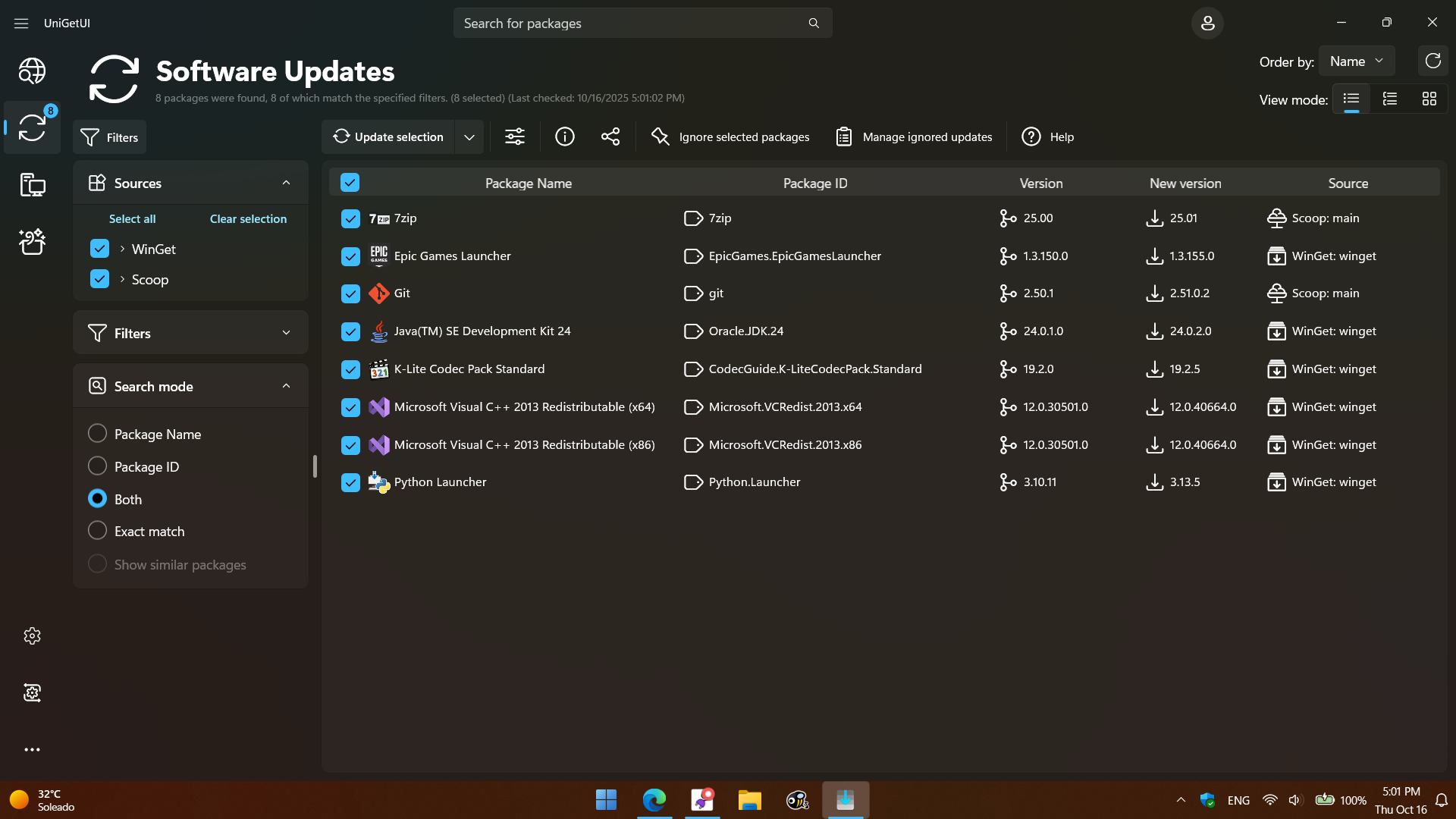Screen dimensions: 1456x819
Task: Uncheck the Scoop source checkbox
Action: click(99, 279)
